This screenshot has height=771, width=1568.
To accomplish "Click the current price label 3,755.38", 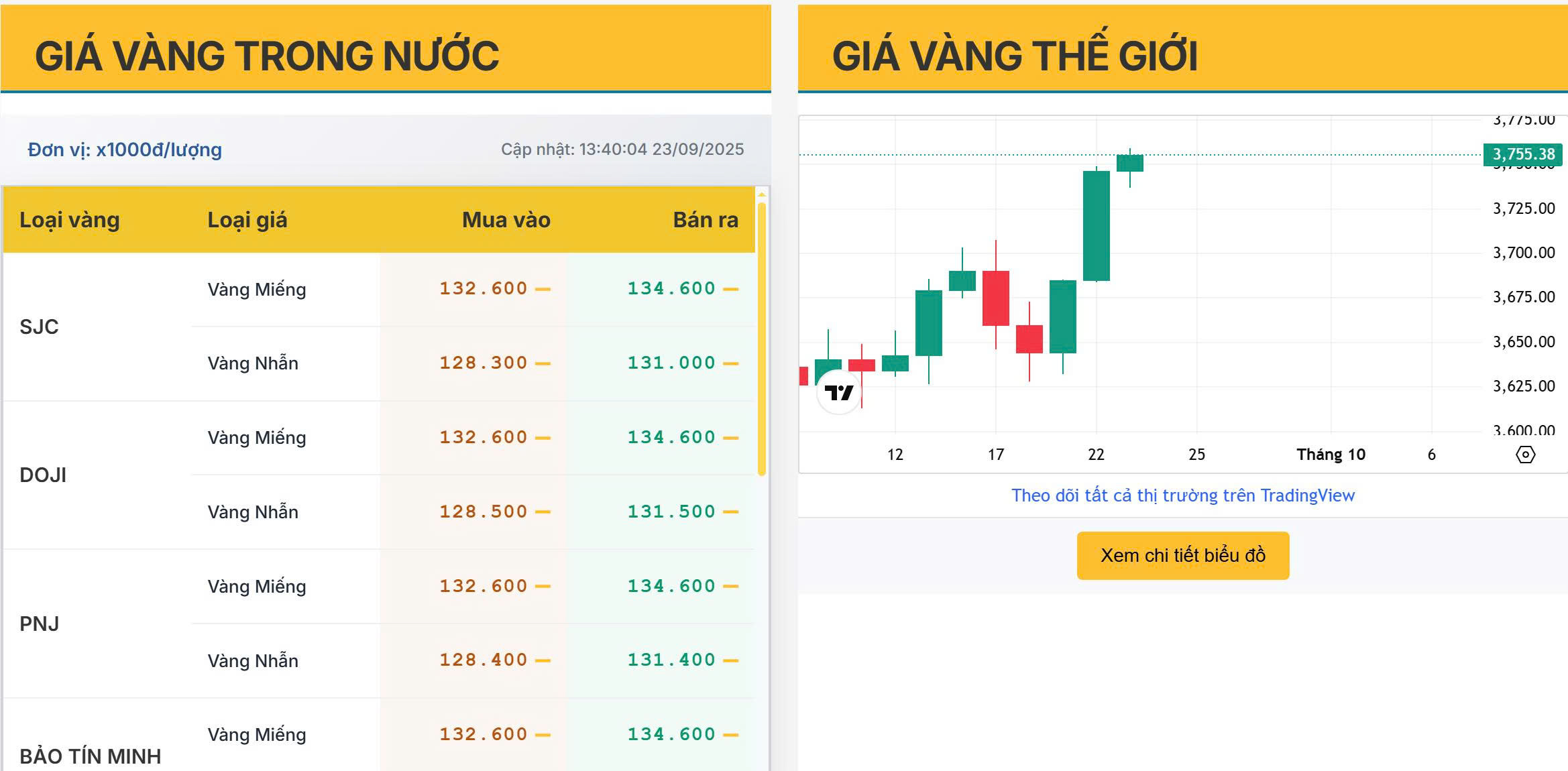I will click(x=1523, y=154).
